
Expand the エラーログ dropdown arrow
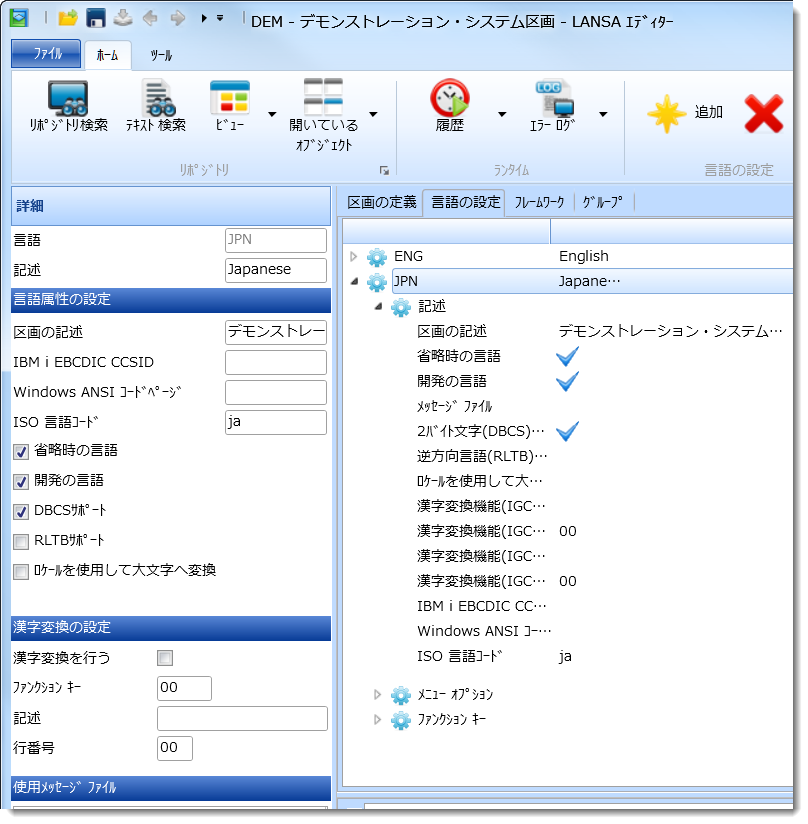[603, 114]
